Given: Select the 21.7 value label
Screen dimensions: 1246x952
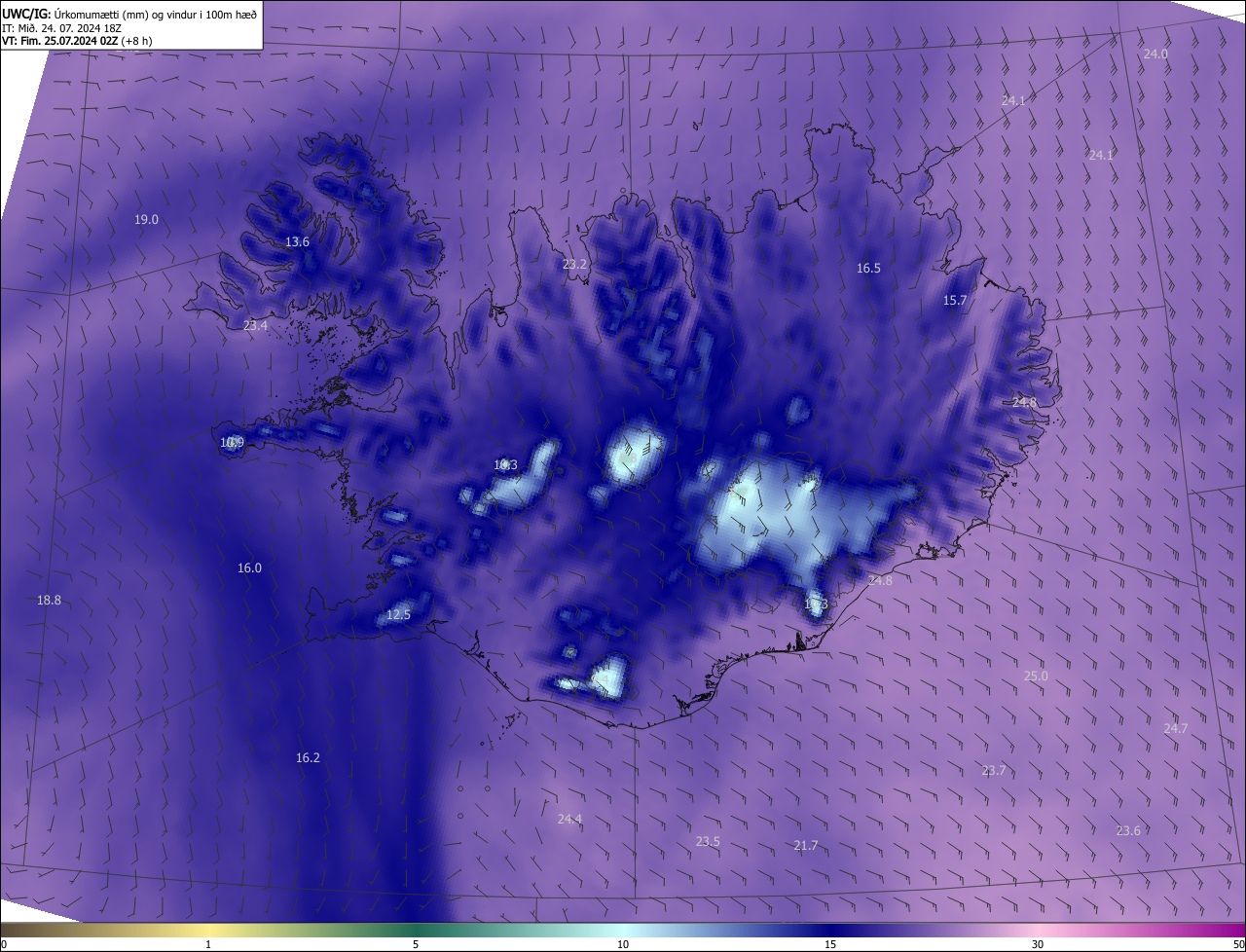Looking at the screenshot, I should (x=806, y=847).
